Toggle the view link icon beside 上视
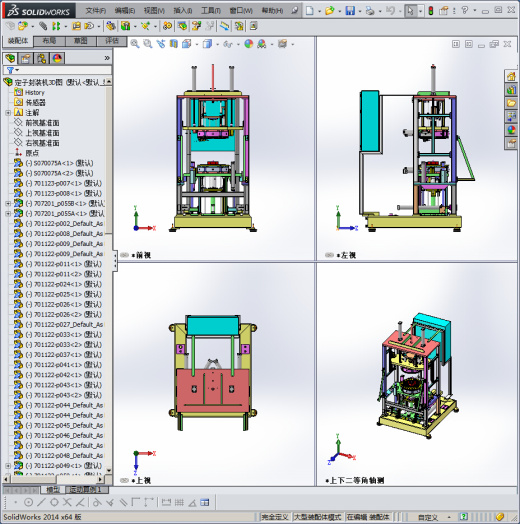 pyautogui.click(x=124, y=480)
